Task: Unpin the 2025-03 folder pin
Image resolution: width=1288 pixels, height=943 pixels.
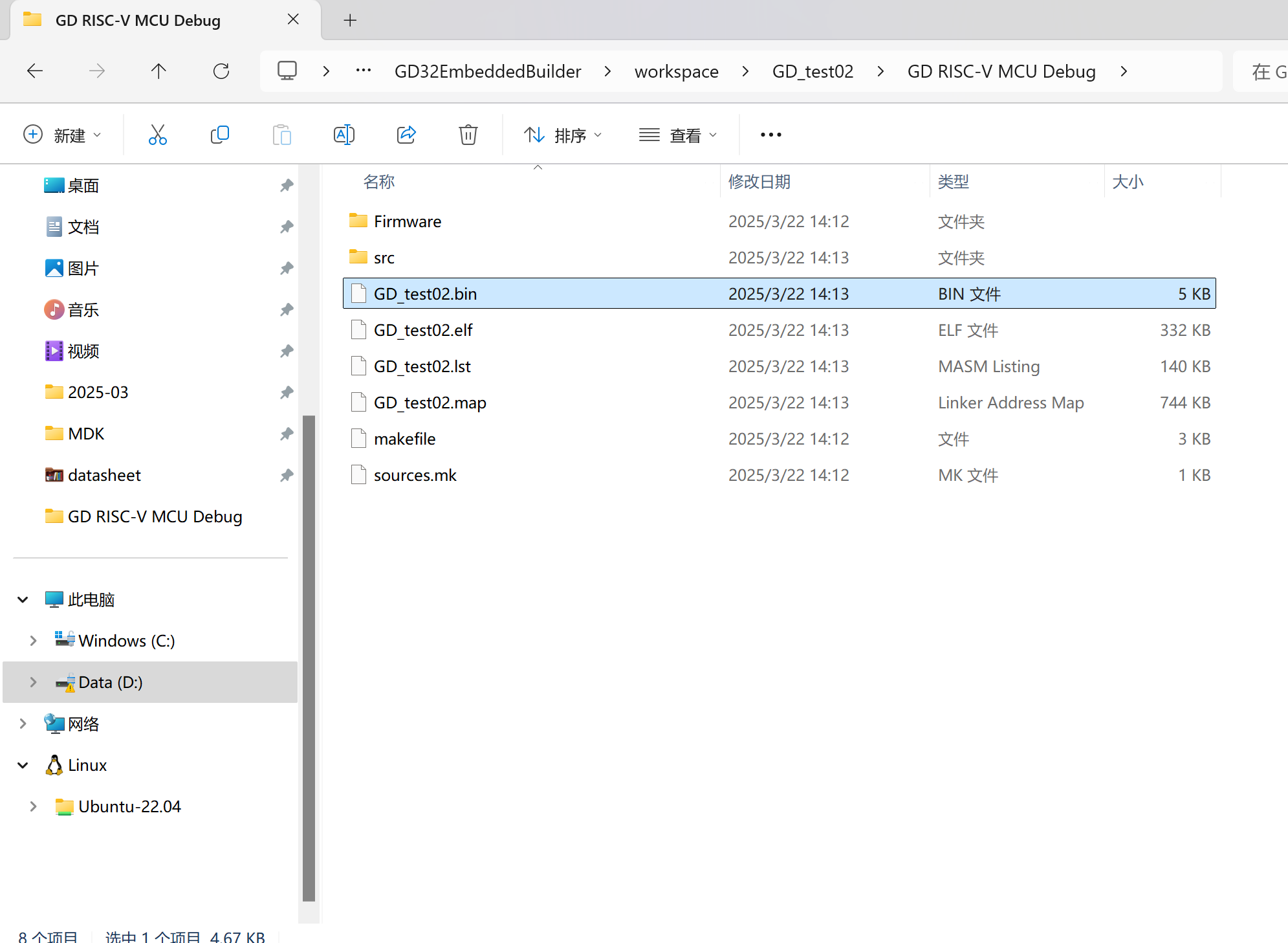Action: click(287, 392)
